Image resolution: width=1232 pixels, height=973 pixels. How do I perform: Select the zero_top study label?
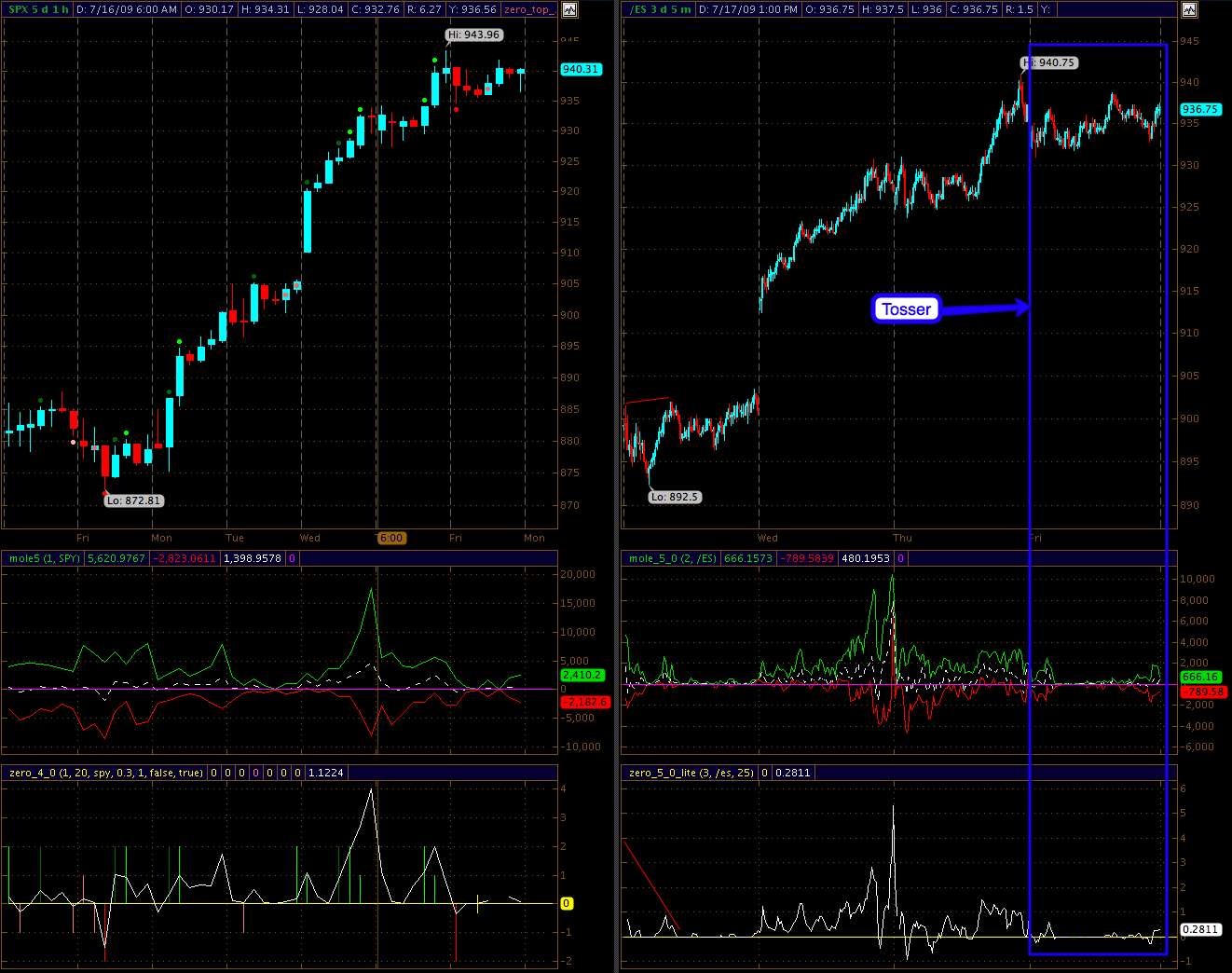coord(527,9)
